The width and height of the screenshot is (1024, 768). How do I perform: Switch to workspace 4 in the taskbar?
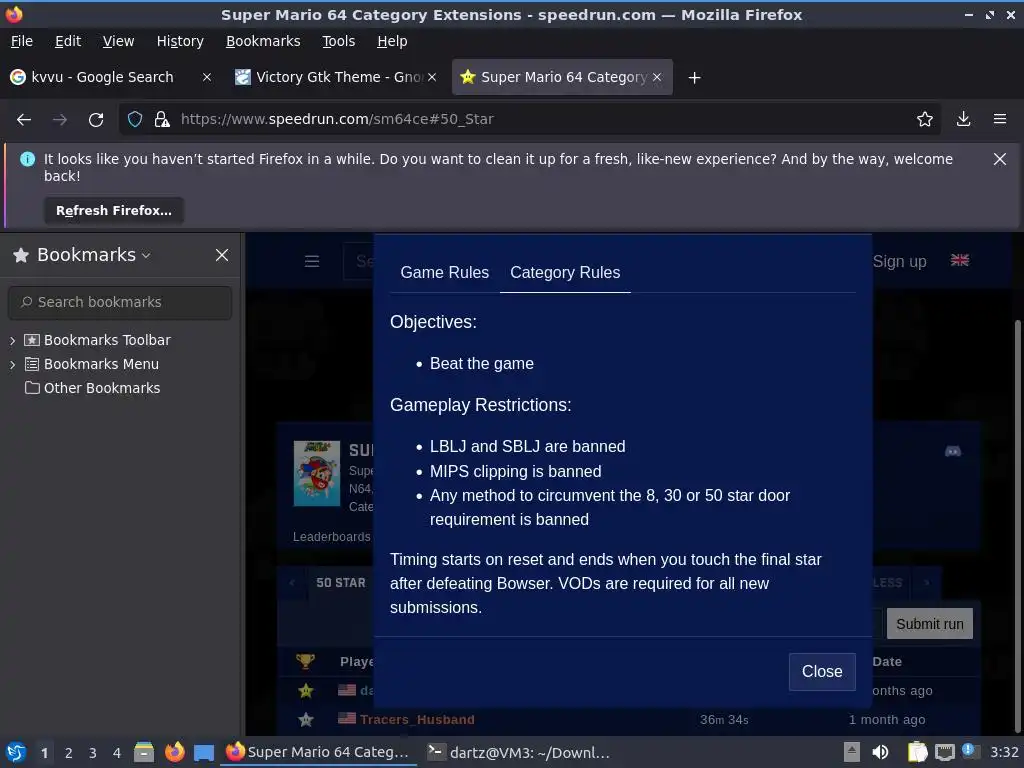[117, 753]
